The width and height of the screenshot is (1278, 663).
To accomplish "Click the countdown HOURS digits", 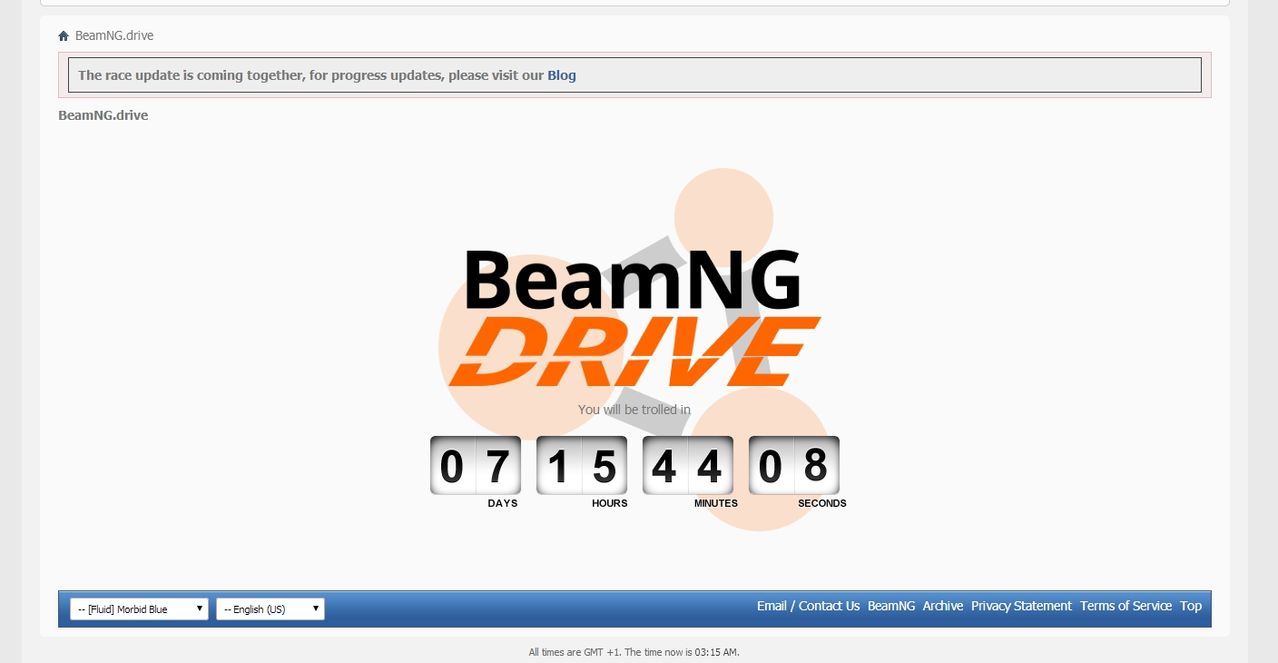I will pos(582,465).
